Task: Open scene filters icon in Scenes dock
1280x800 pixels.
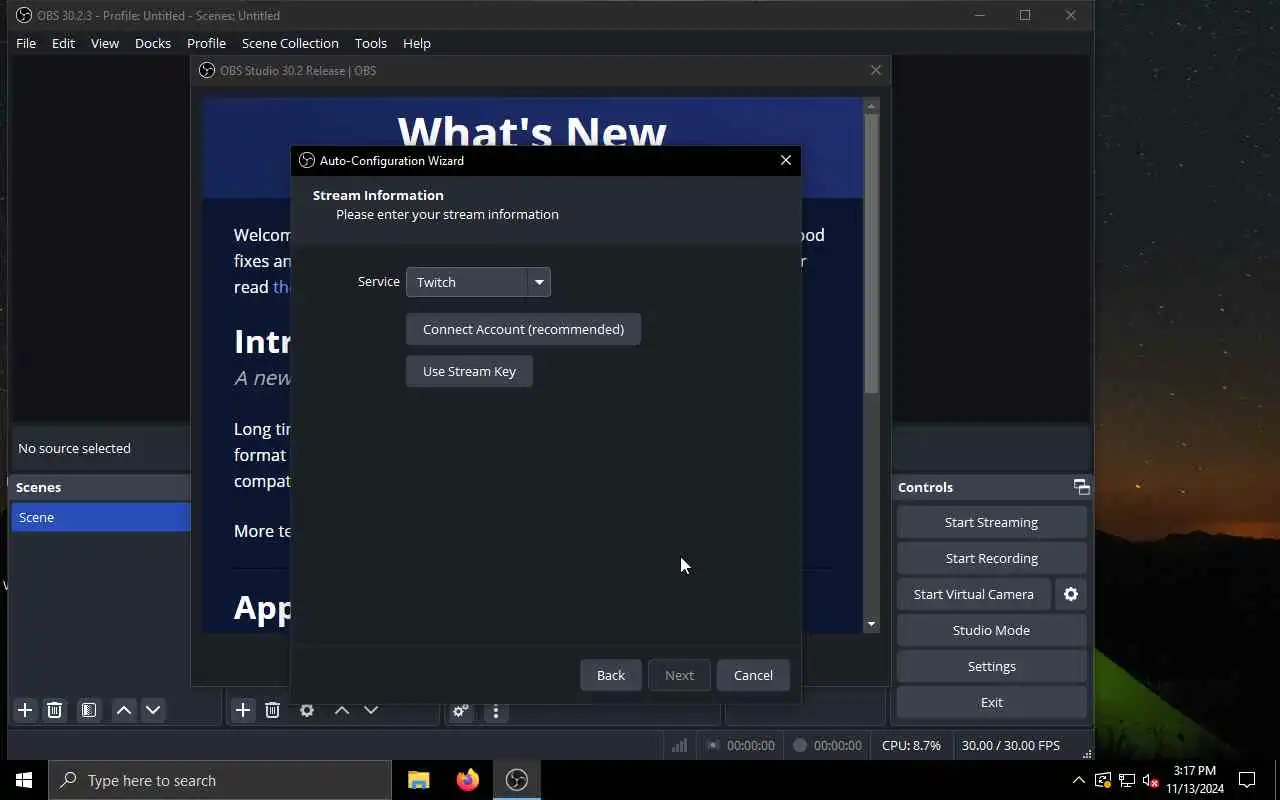Action: point(89,710)
